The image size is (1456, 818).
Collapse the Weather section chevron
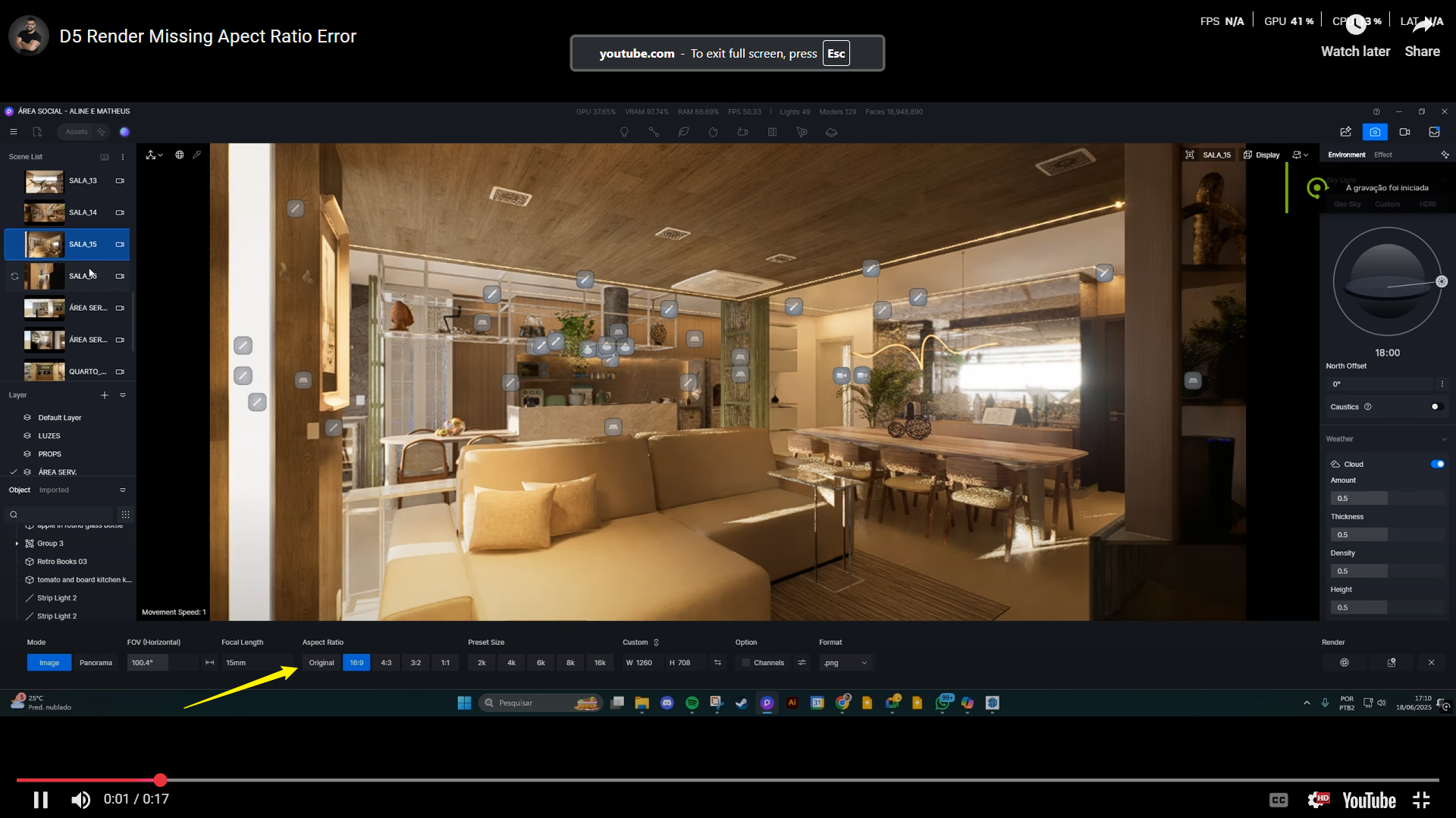[x=1444, y=440]
